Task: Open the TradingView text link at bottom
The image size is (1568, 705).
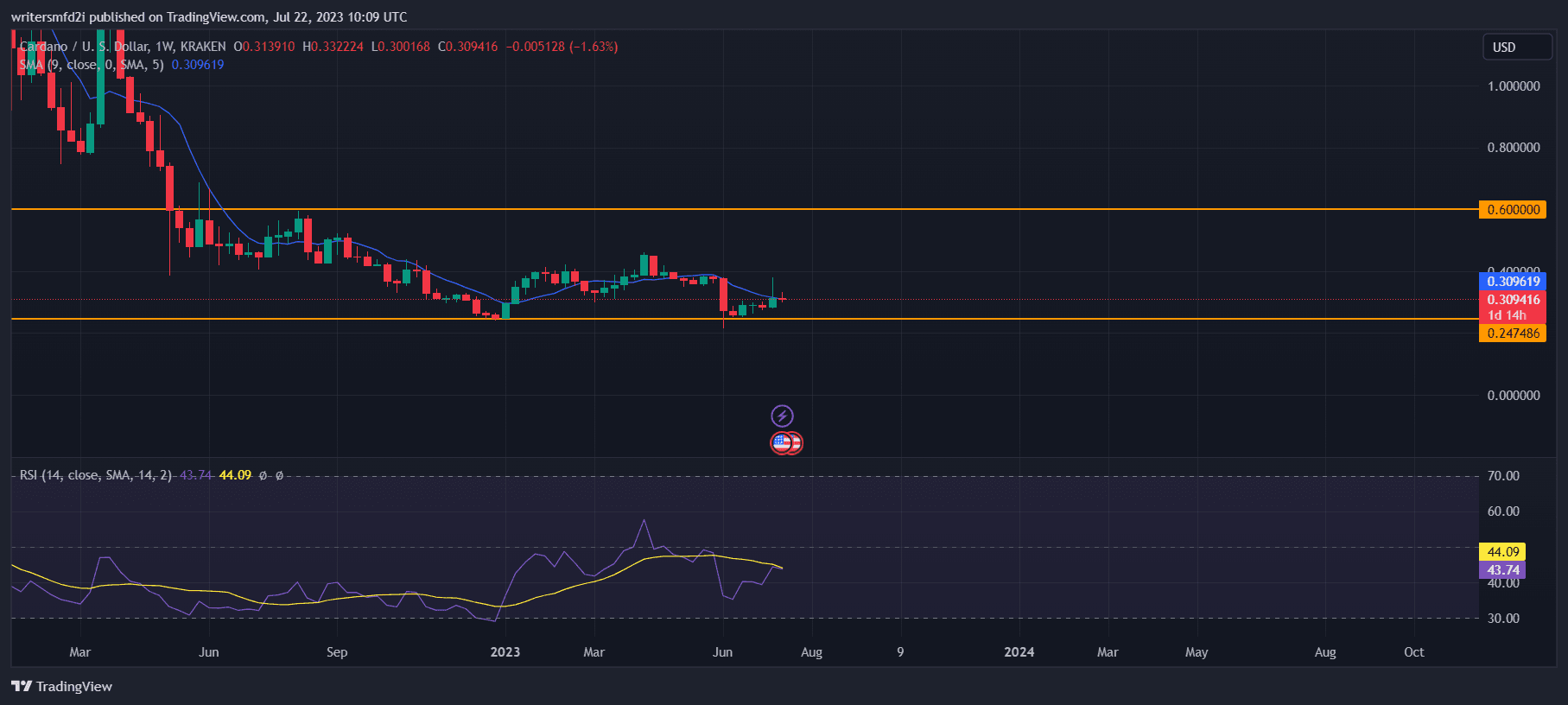Action: [74, 686]
